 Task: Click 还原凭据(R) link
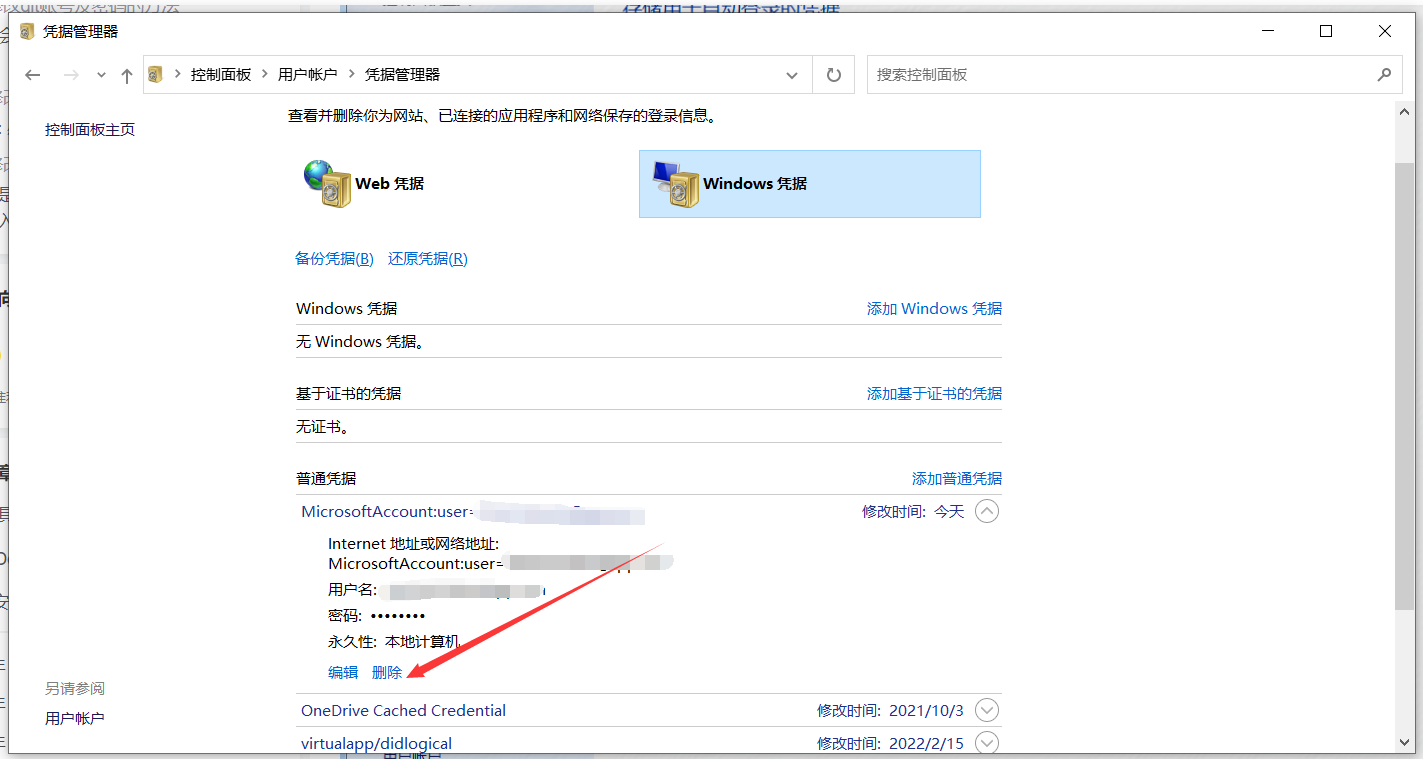pos(428,259)
